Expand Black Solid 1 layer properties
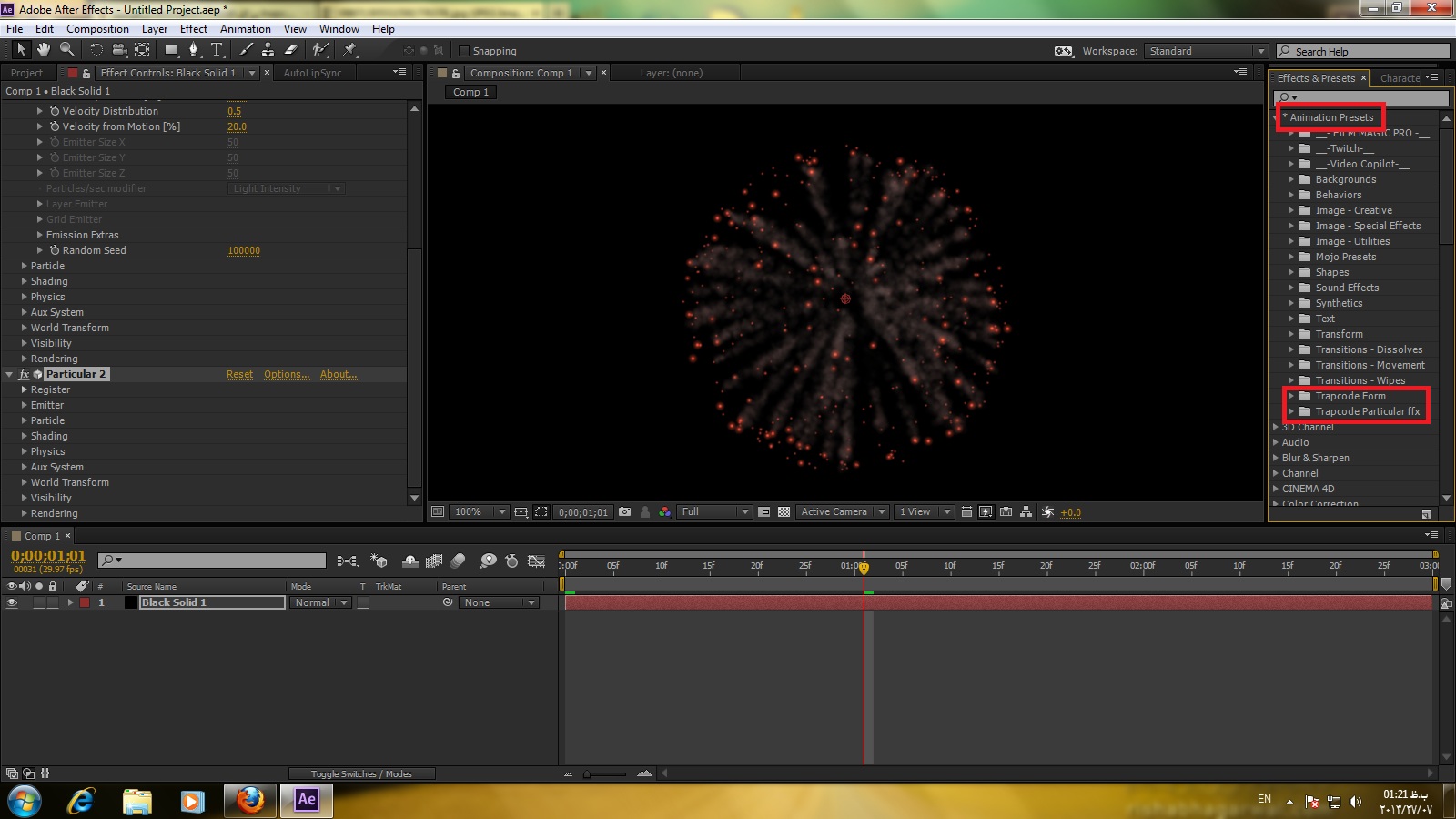The image size is (1456, 819). pyautogui.click(x=70, y=602)
